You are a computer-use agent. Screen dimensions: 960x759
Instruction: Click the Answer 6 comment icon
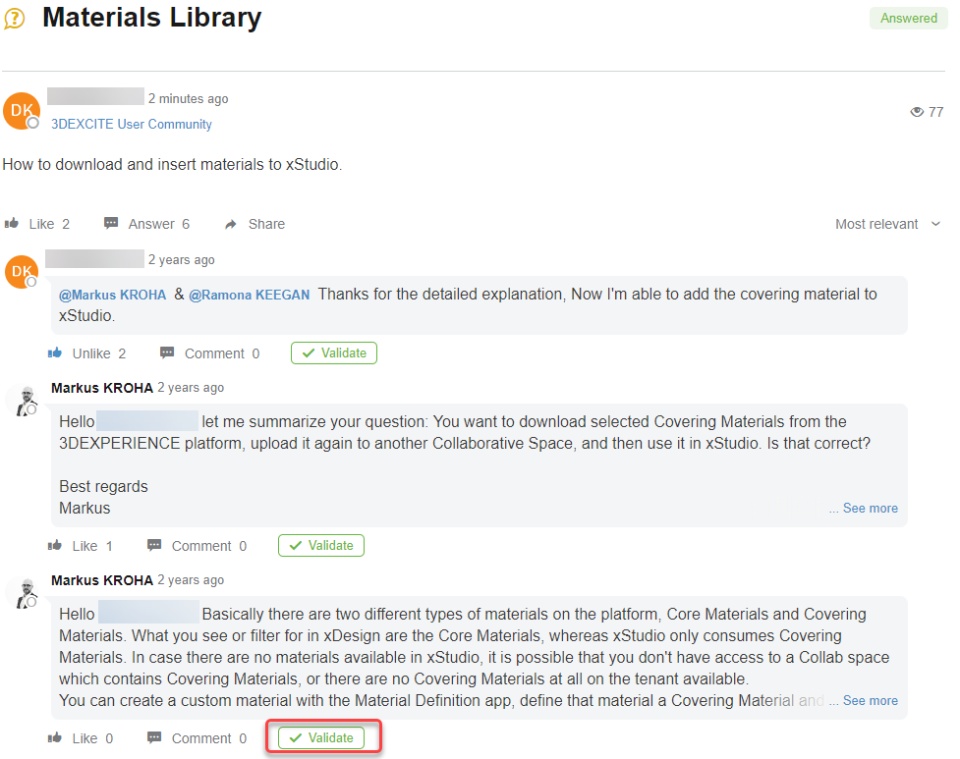[111, 223]
